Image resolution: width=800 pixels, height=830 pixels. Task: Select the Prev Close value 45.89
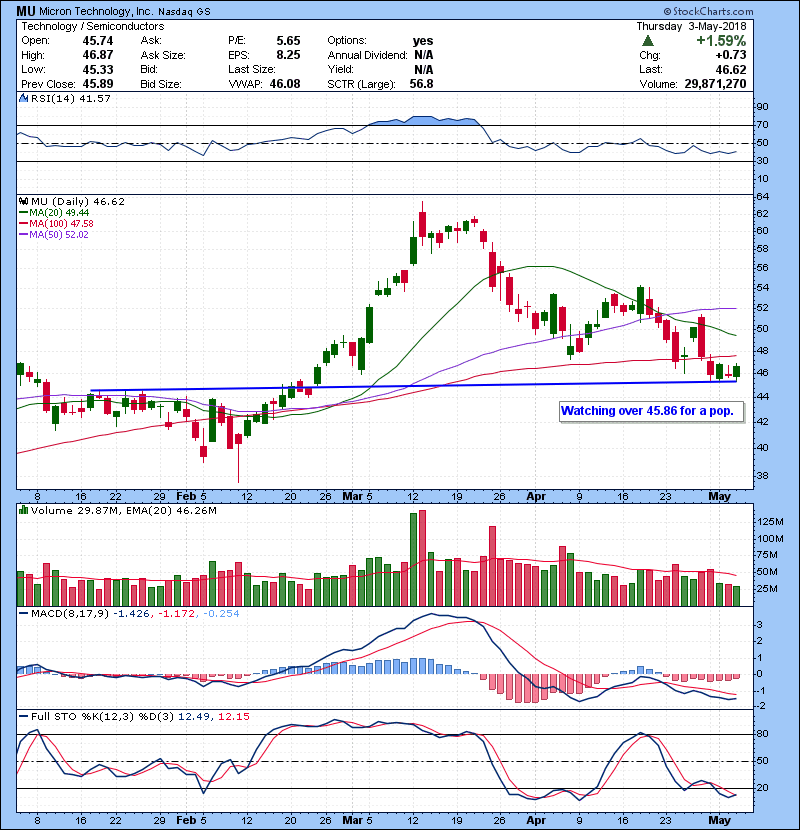(98, 84)
